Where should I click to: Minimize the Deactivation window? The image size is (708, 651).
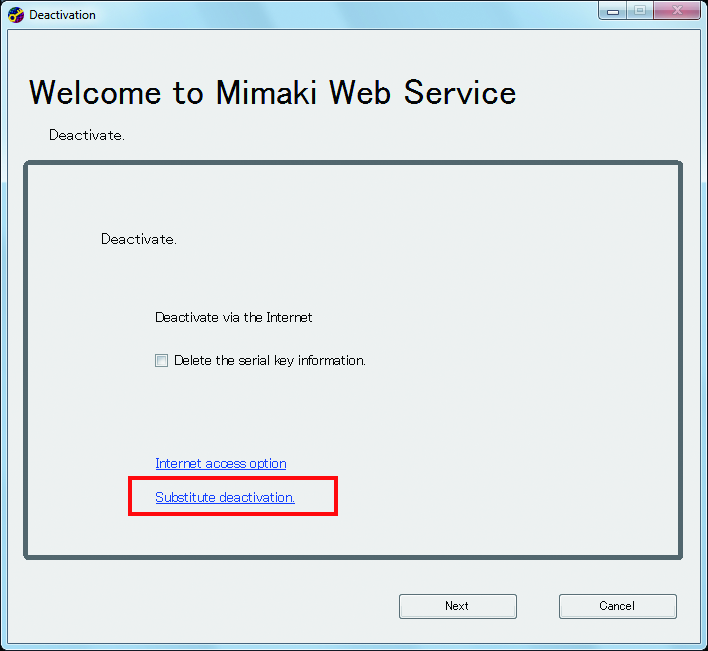click(612, 10)
